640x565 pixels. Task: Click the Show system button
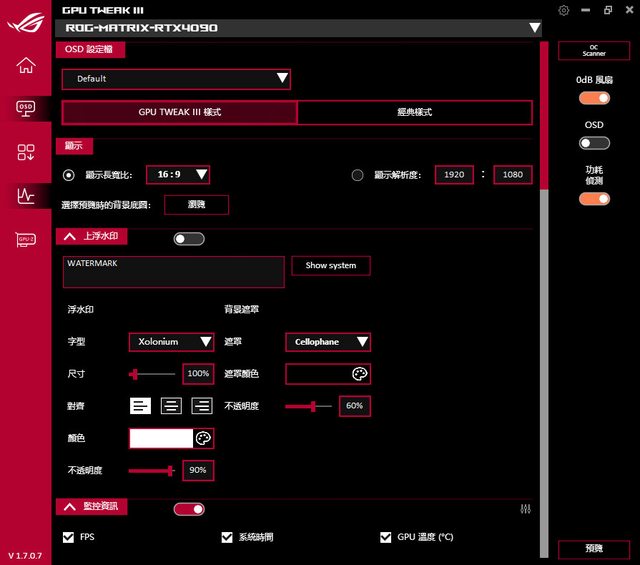pyautogui.click(x=331, y=265)
